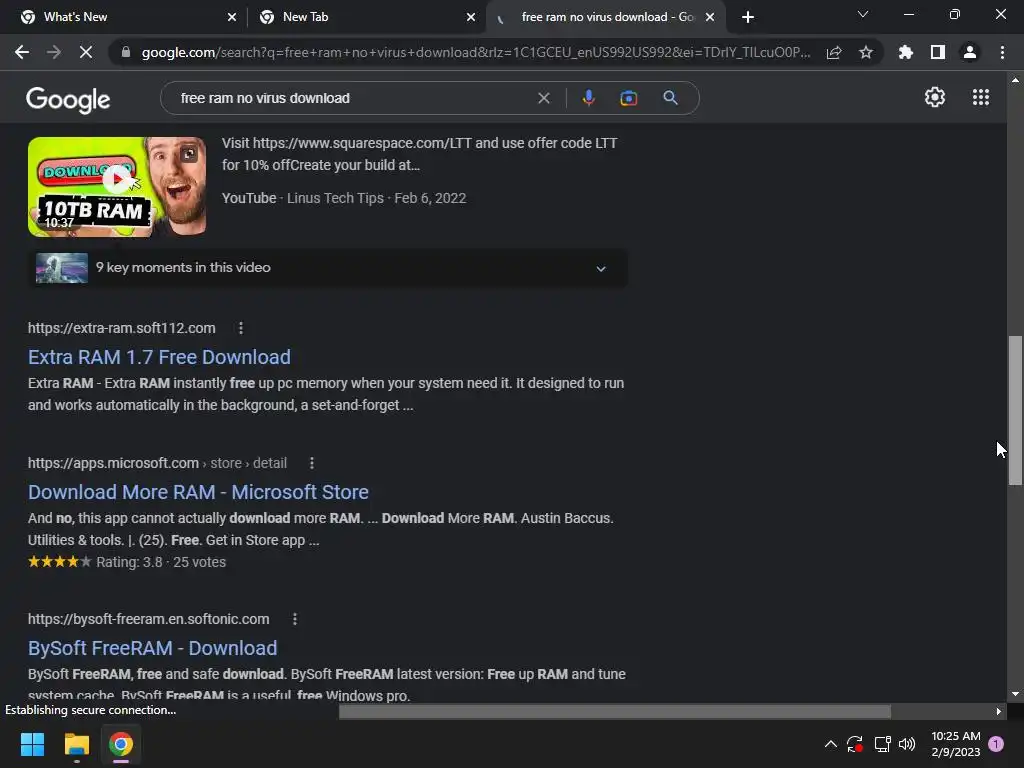The width and height of the screenshot is (1024, 768).
Task: Close the What's New tab
Action: pyautogui.click(x=232, y=17)
